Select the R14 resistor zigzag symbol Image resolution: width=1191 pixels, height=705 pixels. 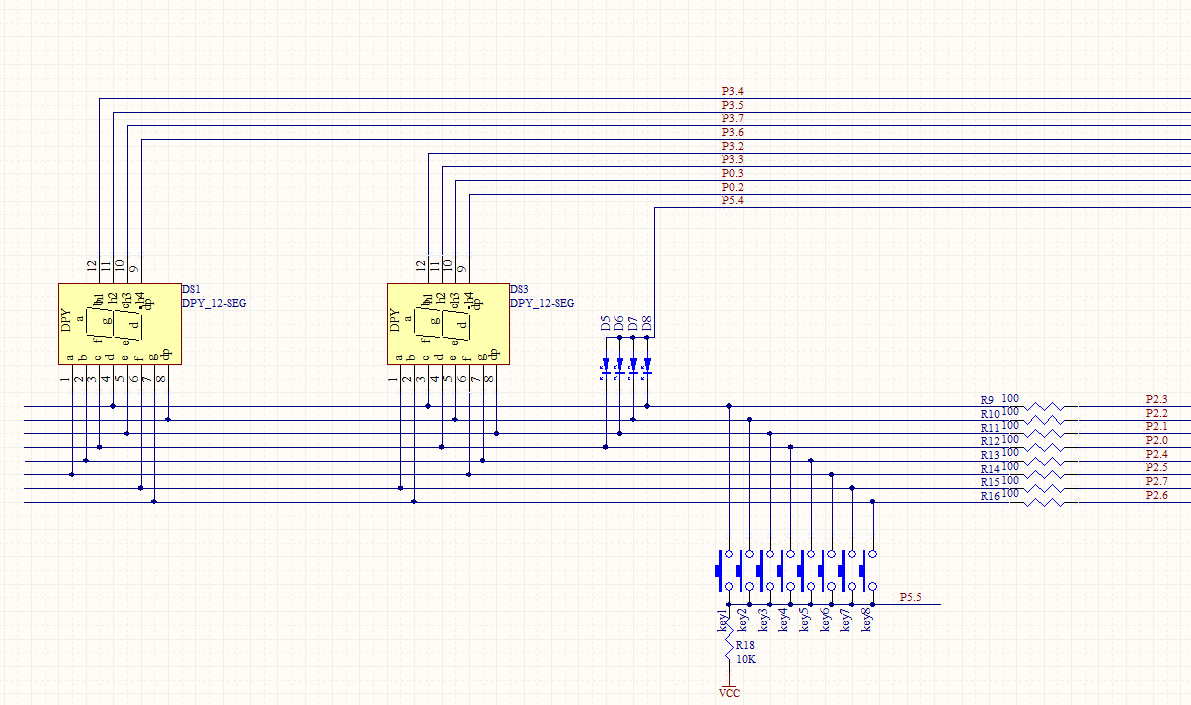1045,475
